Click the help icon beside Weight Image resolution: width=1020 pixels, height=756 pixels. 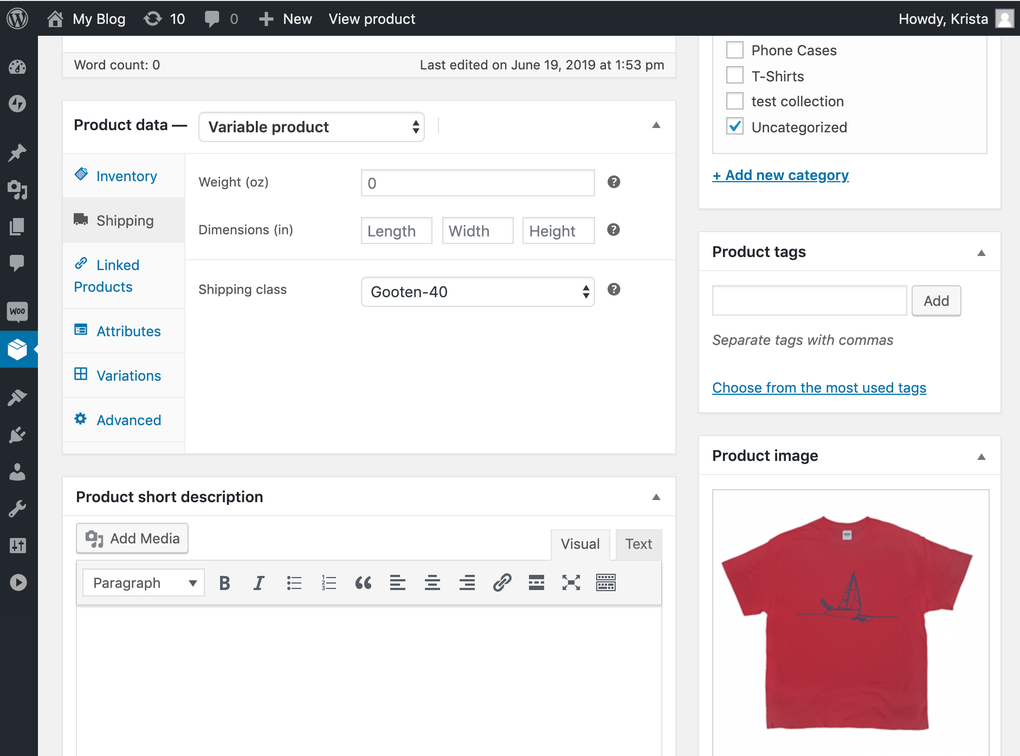pyautogui.click(x=614, y=182)
